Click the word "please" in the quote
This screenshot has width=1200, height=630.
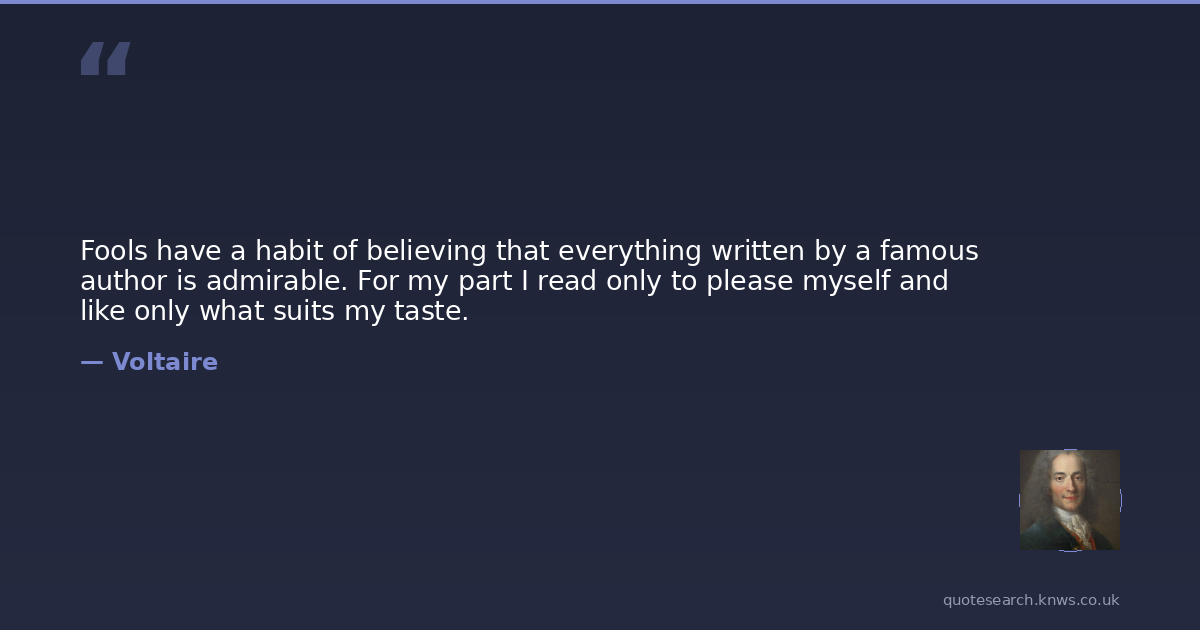pyautogui.click(x=749, y=281)
